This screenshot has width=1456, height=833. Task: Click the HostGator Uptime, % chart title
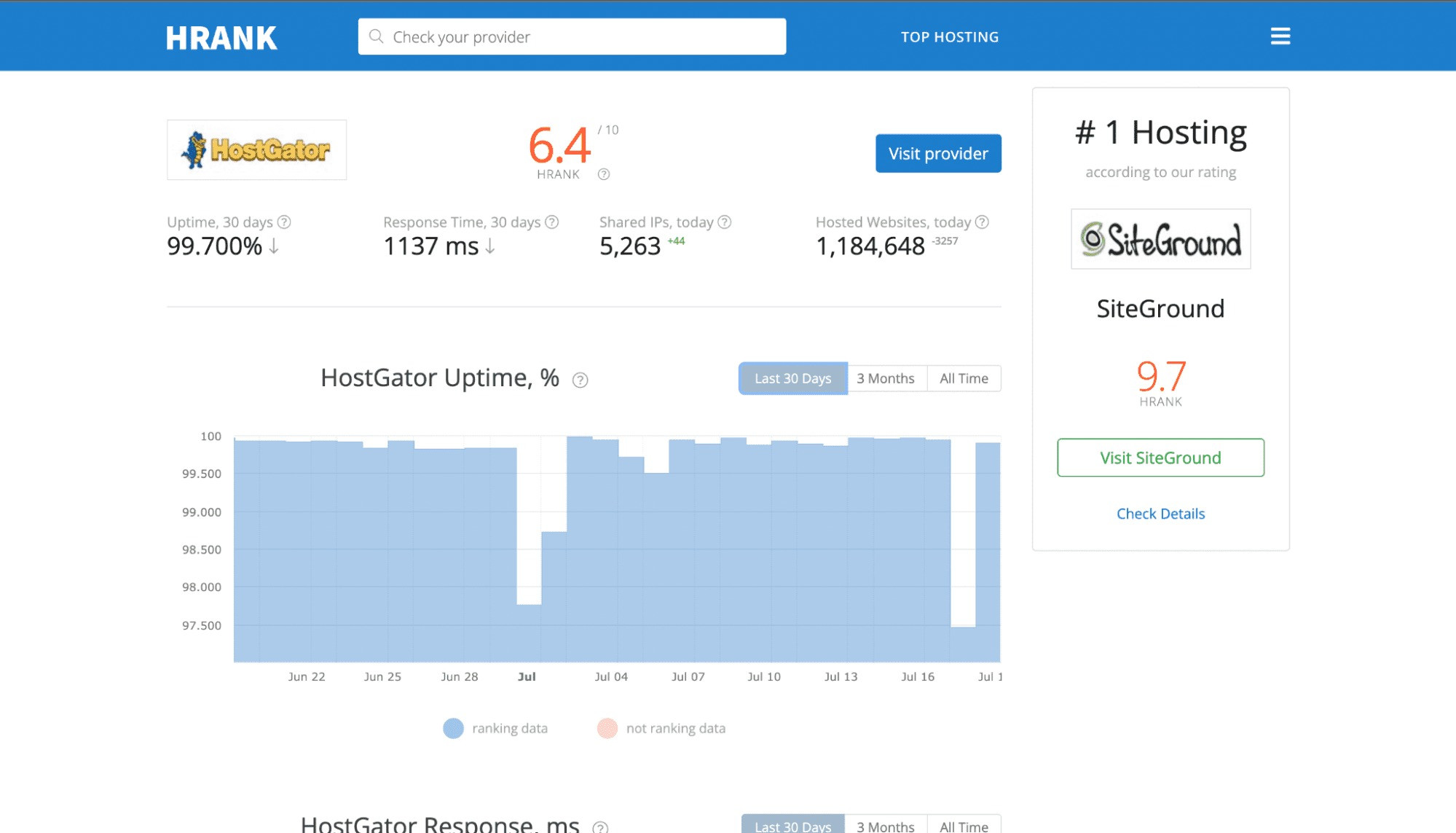(440, 378)
